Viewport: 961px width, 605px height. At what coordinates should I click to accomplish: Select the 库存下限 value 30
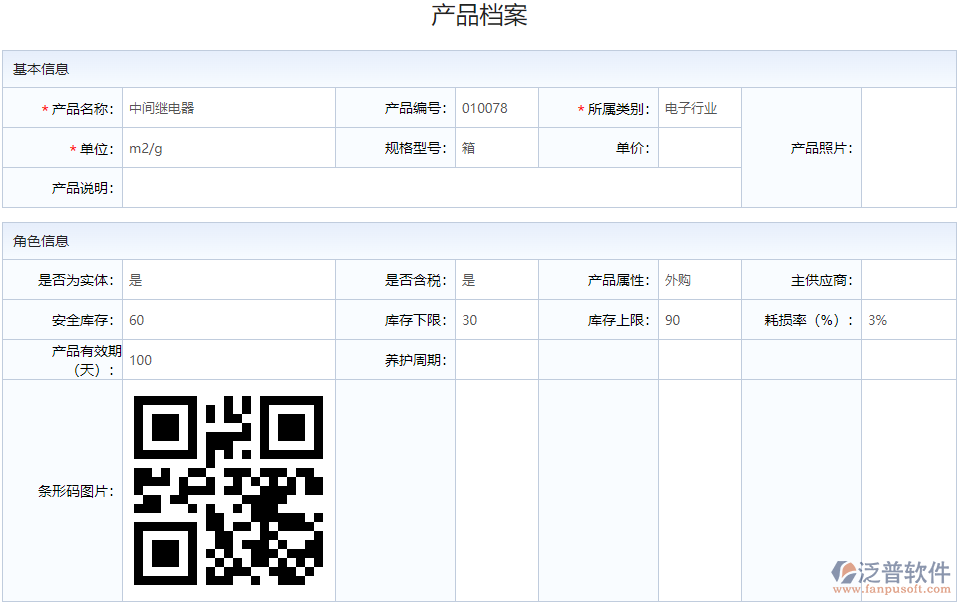(x=497, y=320)
